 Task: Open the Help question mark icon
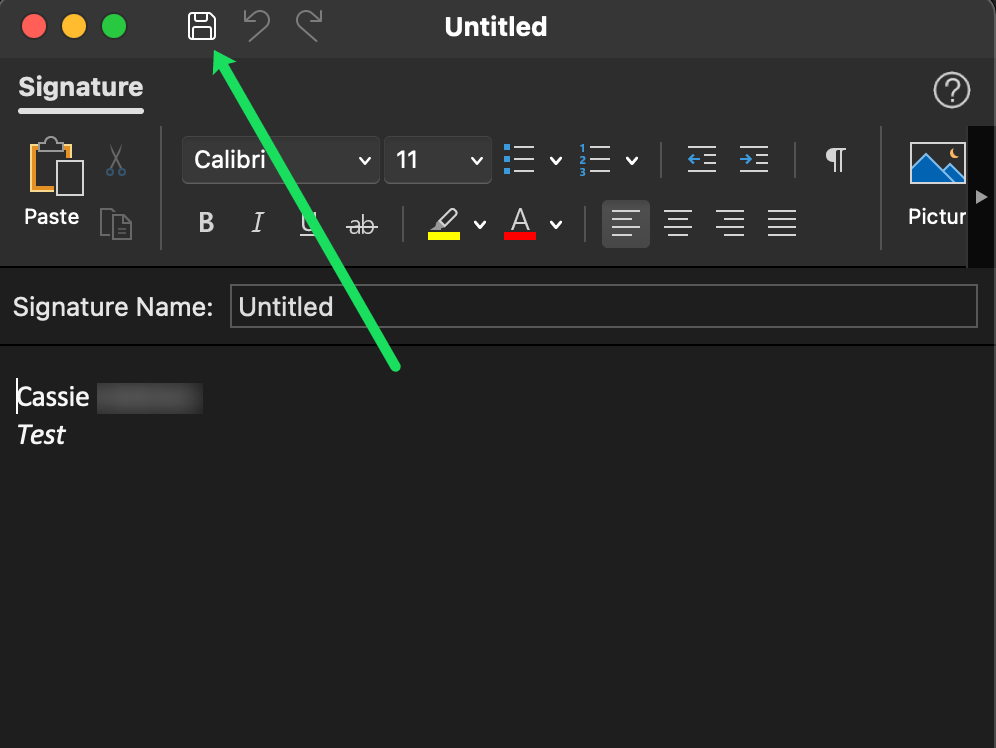(x=951, y=90)
